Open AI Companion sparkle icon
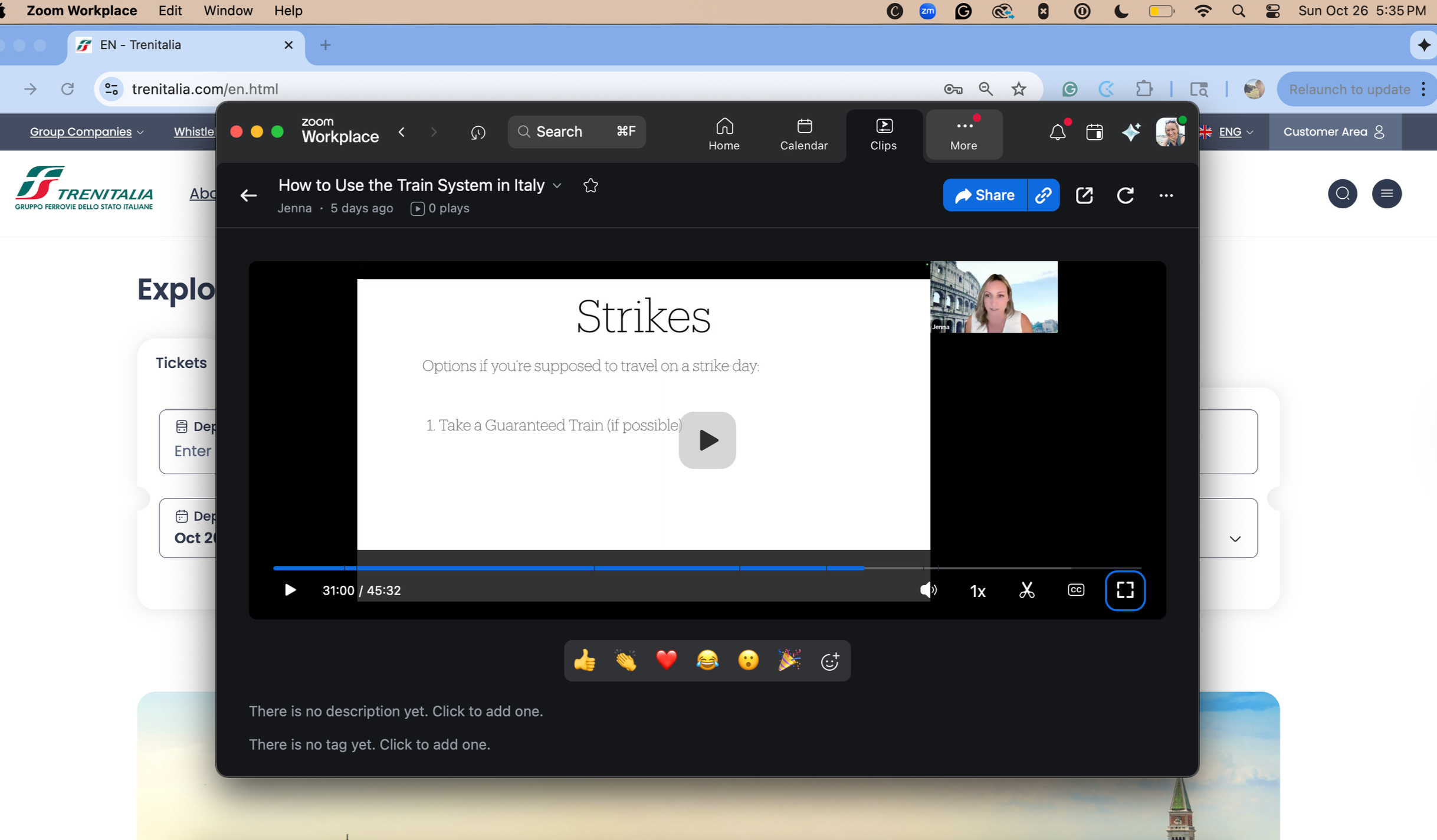1437x840 pixels. click(1131, 132)
